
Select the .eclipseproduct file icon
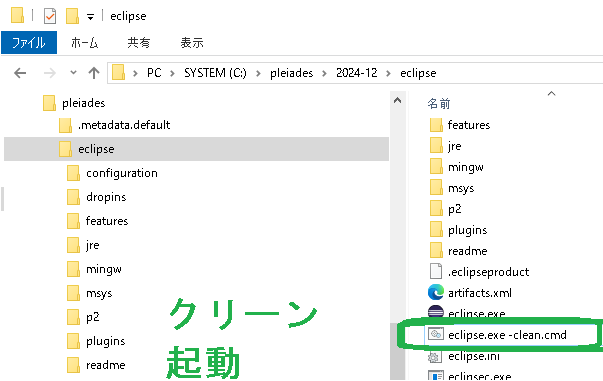point(436,271)
